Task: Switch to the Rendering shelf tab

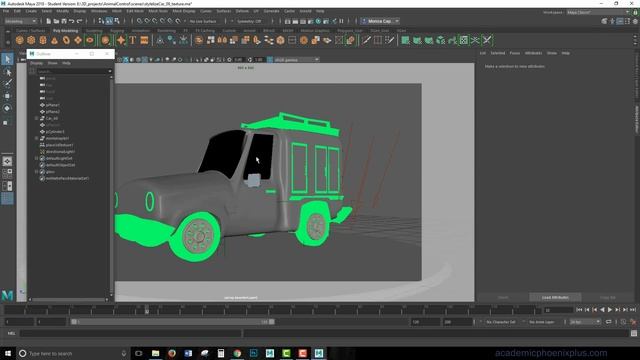Action: click(x=167, y=31)
